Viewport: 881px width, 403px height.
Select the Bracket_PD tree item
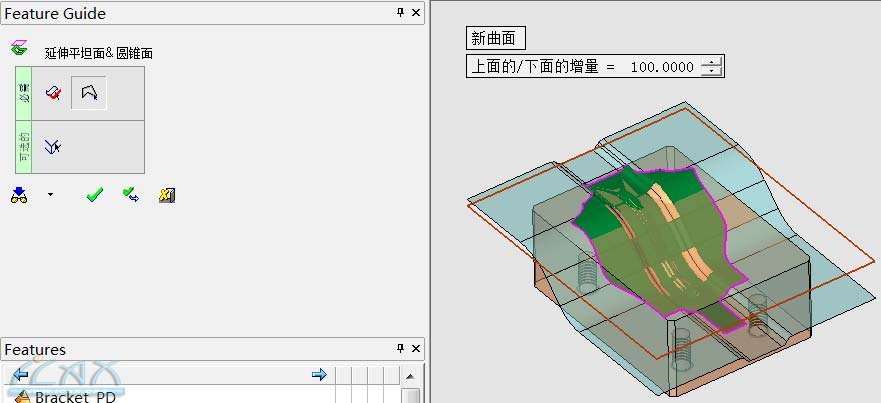75,397
